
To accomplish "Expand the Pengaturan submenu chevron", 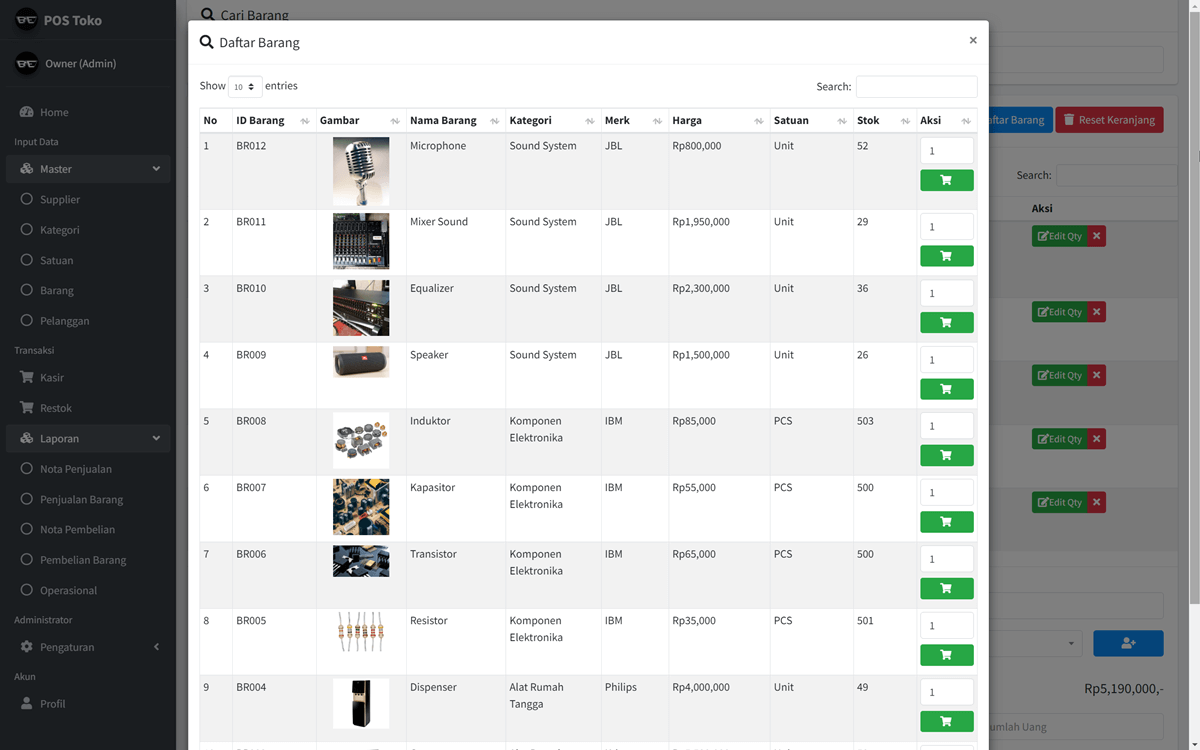I will tap(156, 646).
